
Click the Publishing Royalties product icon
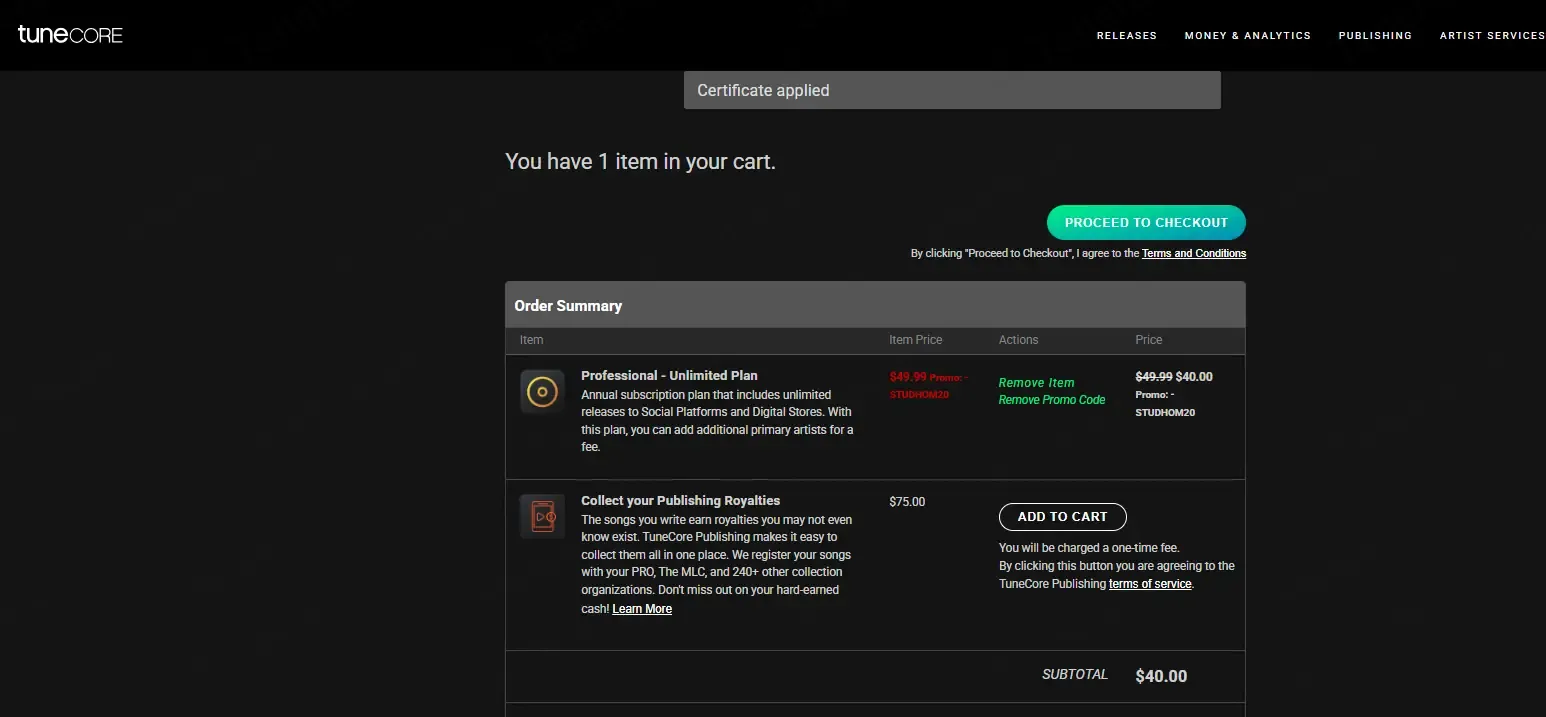click(542, 516)
